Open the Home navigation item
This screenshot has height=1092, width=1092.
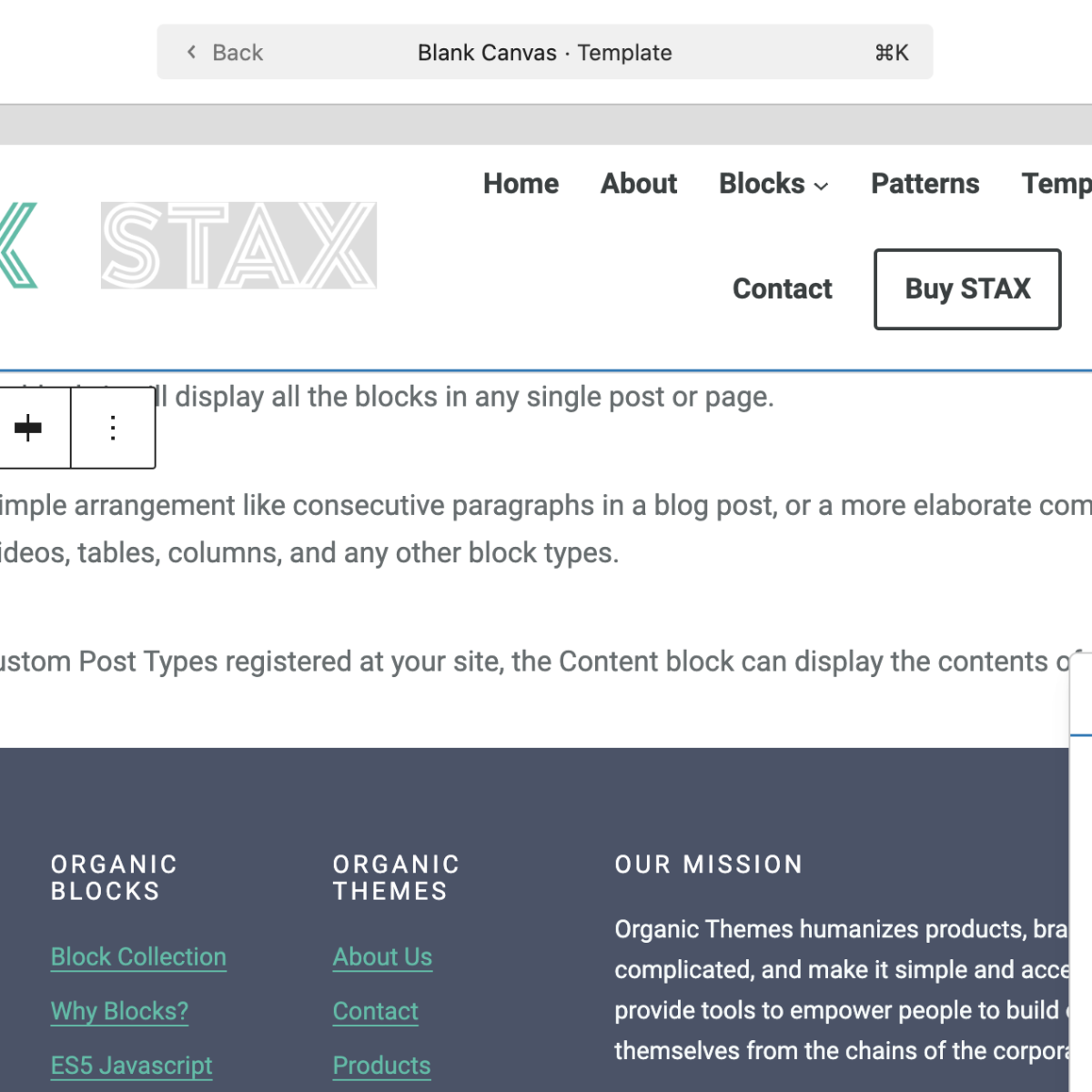[521, 184]
